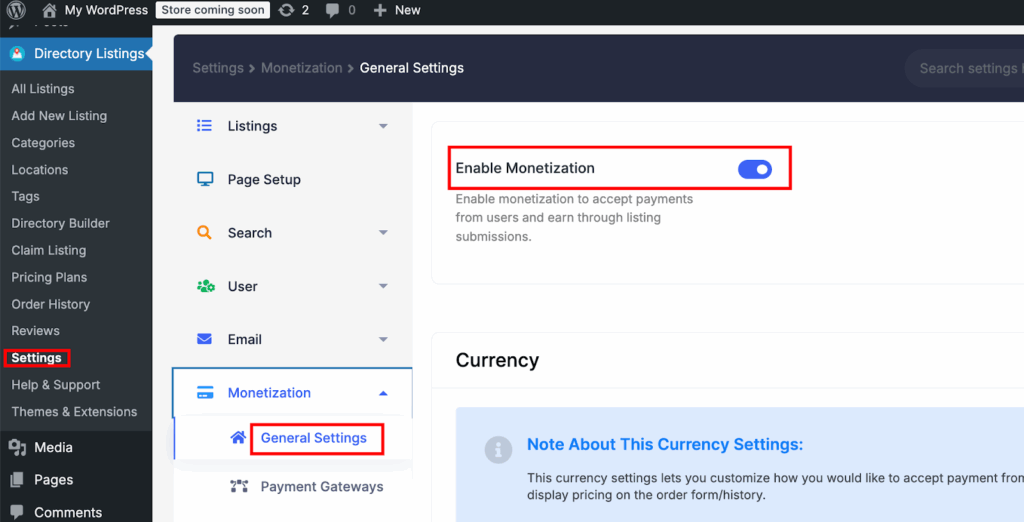1024x522 pixels.
Task: Open General Settings under Monetization
Action: pyautogui.click(x=313, y=438)
